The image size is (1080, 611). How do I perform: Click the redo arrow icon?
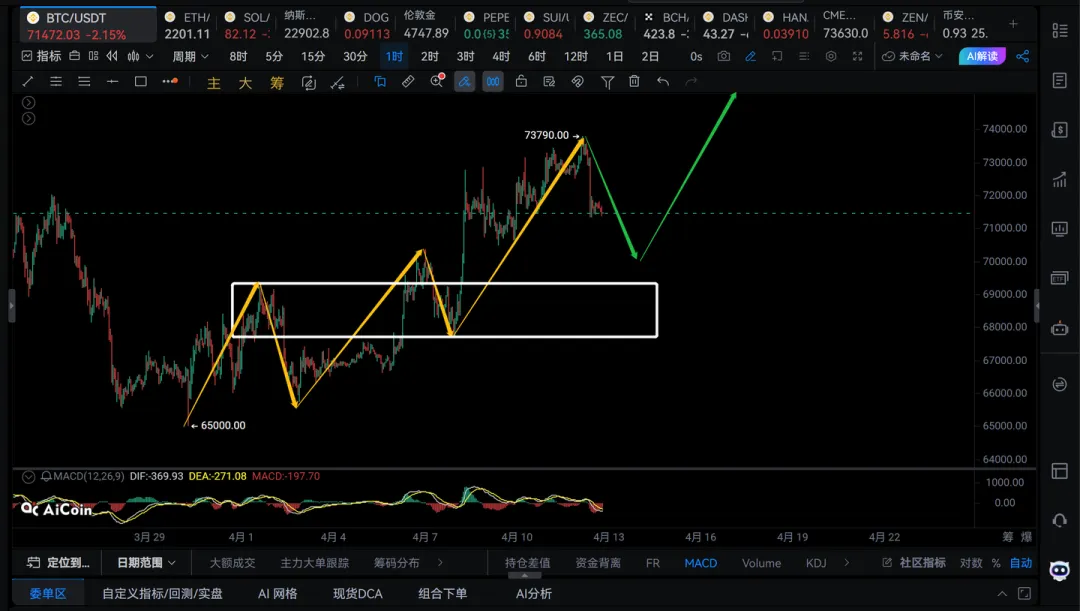[691, 82]
